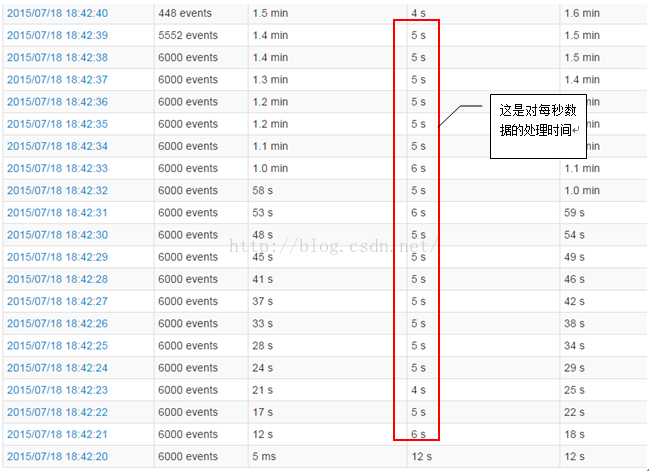649x471 pixels.
Task: Open batch 2015/07/18 18:42:26 link
Action: [x=58, y=324]
